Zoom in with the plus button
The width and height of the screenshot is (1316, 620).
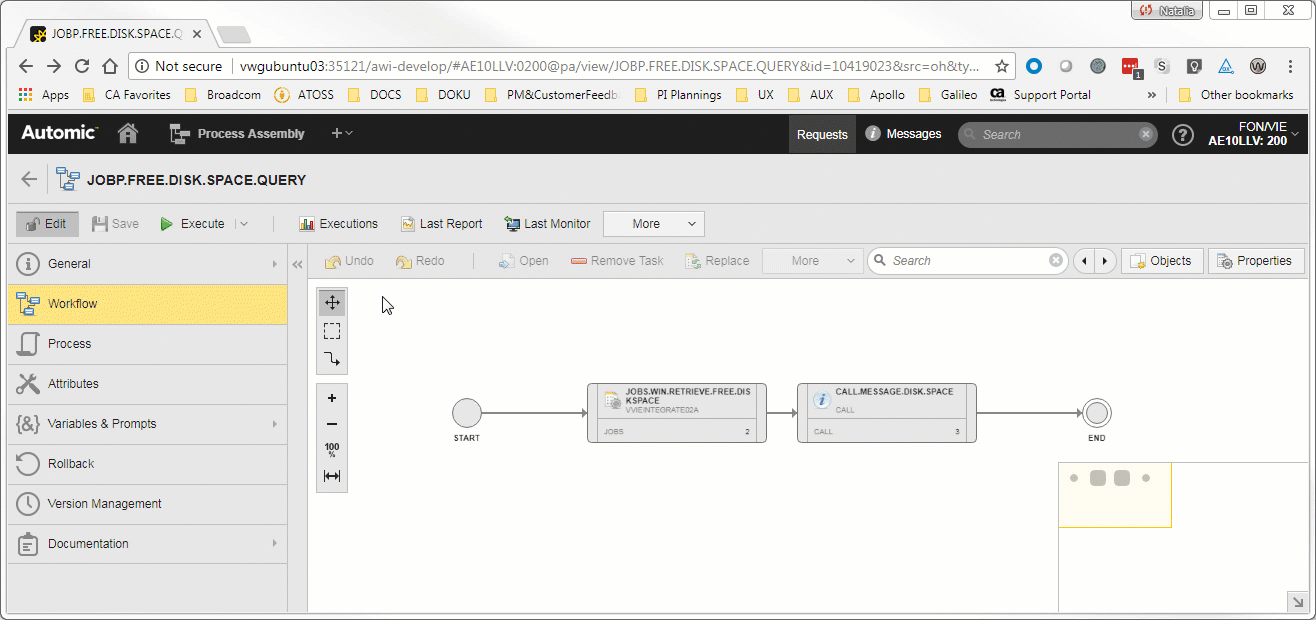pyautogui.click(x=332, y=398)
